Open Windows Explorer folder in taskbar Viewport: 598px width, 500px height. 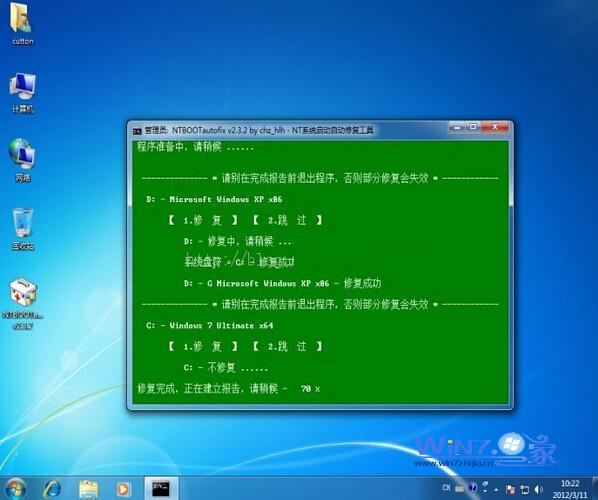coord(88,489)
